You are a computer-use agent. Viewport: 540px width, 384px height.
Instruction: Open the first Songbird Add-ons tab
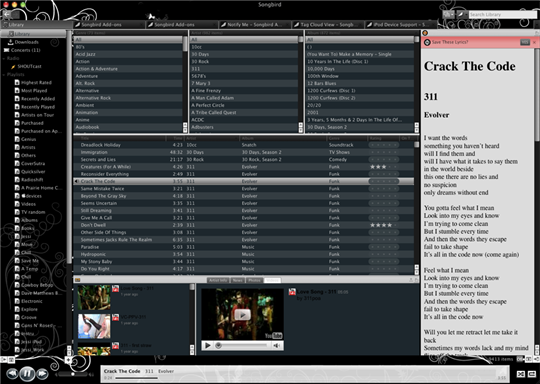coord(109,25)
